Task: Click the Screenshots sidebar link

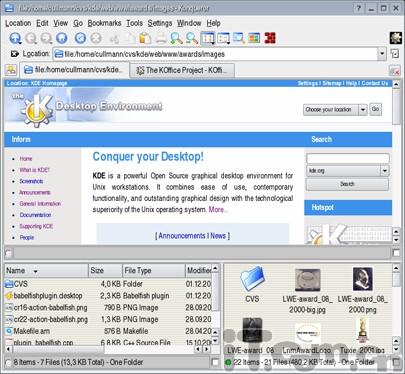Action: (31, 181)
